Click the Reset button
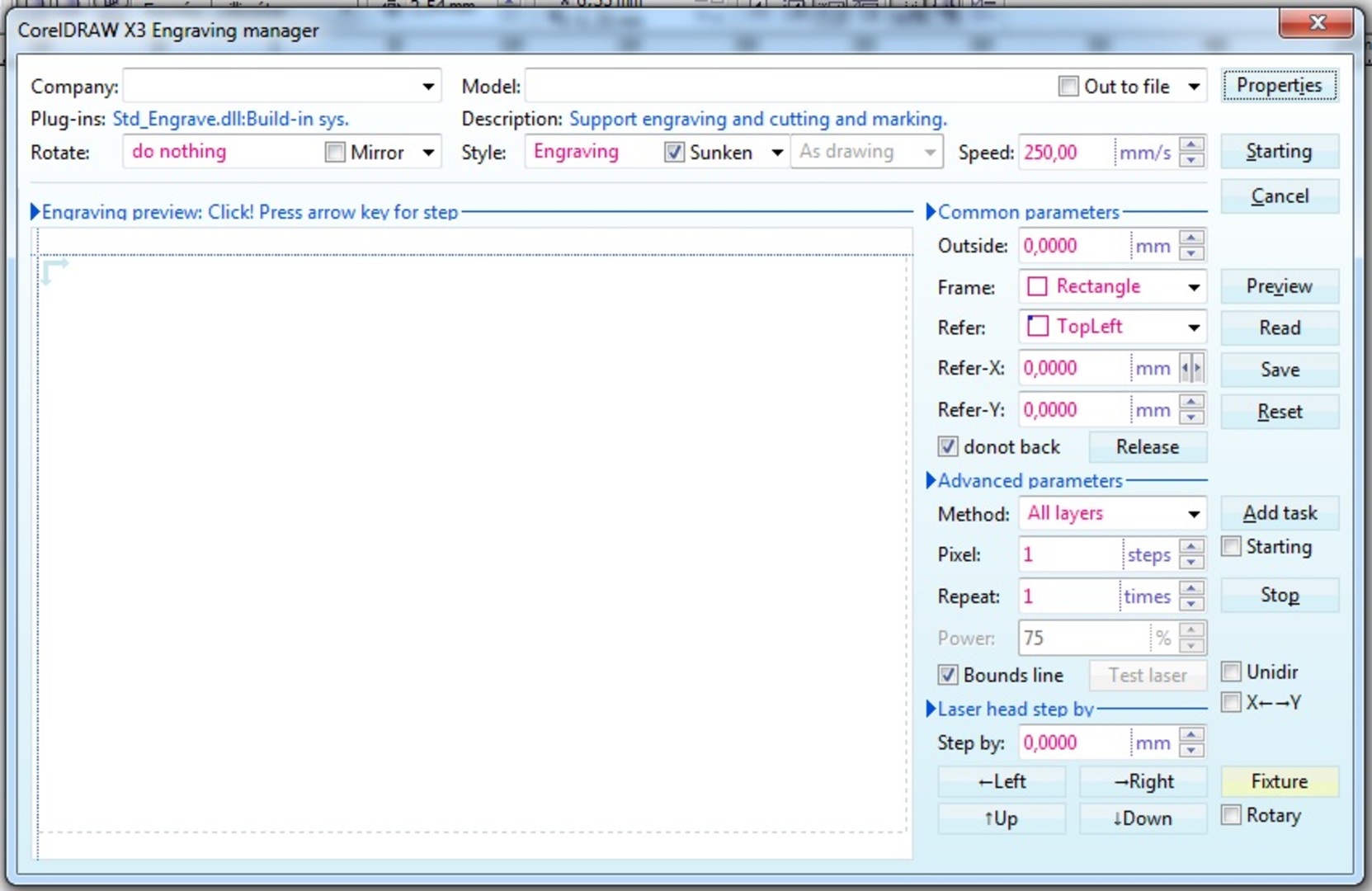This screenshot has height=891, width=1372. coord(1280,412)
